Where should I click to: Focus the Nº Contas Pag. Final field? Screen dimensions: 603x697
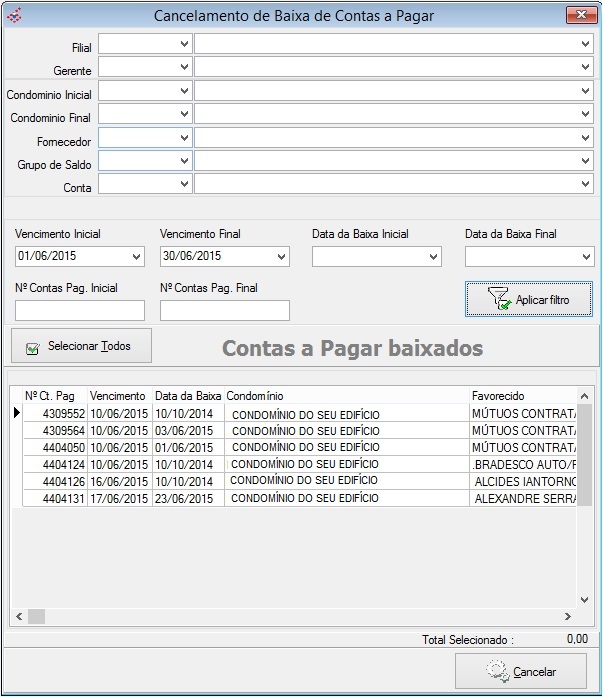point(224,311)
